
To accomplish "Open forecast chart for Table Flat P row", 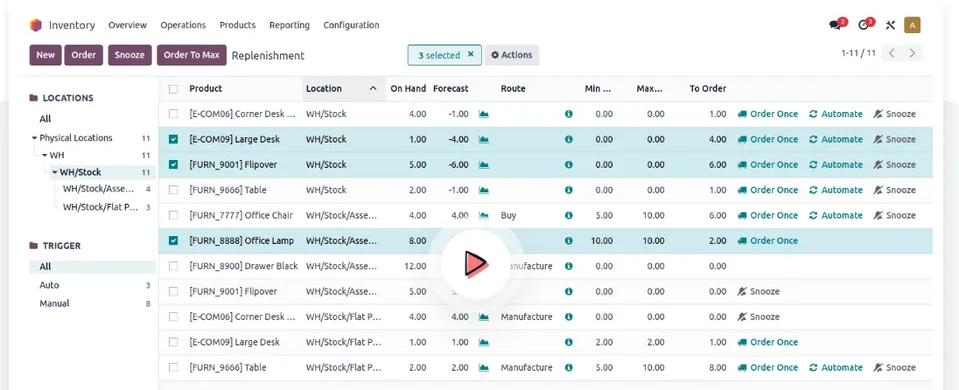I will point(484,367).
